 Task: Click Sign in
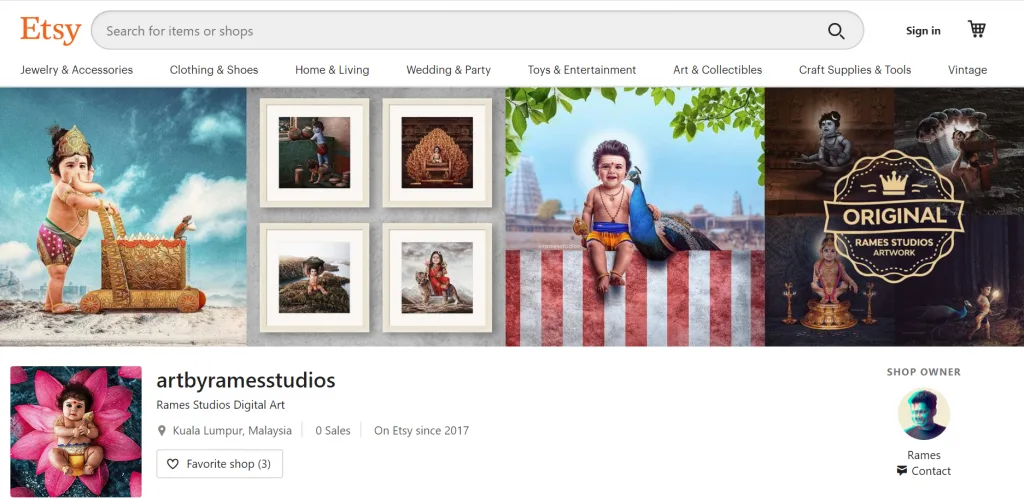pyautogui.click(x=923, y=31)
